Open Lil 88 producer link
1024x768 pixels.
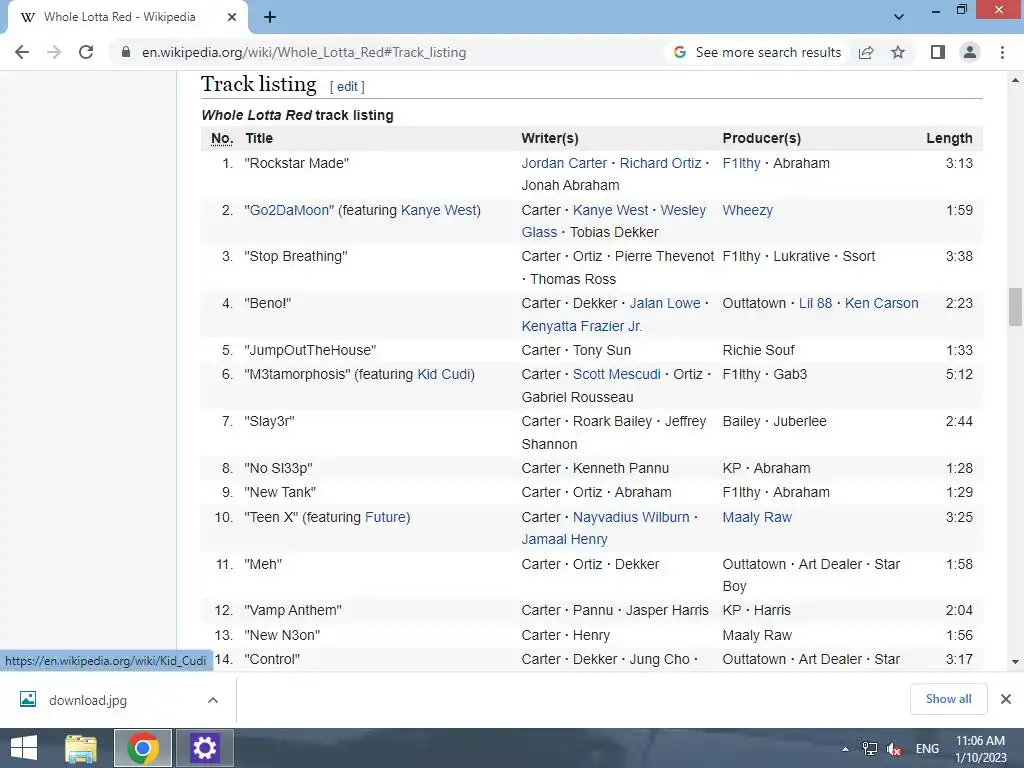816,303
